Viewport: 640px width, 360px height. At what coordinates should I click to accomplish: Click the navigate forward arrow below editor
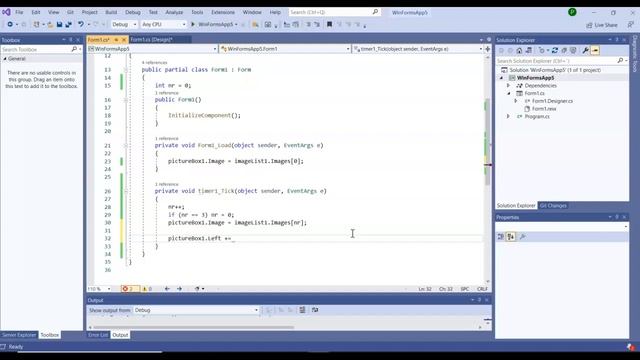(179, 289)
